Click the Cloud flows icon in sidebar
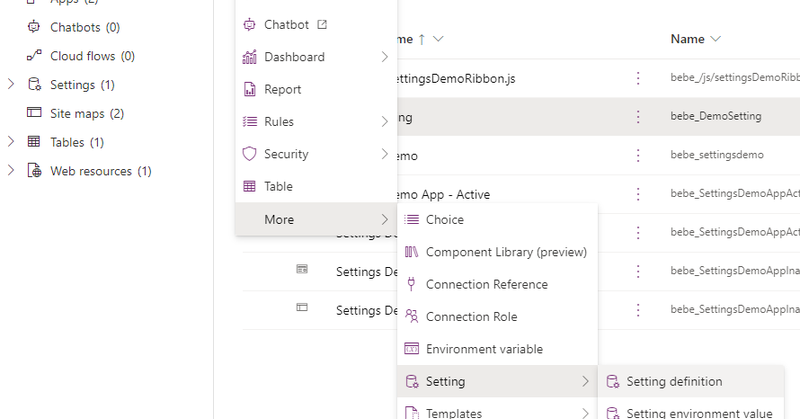 click(34, 55)
